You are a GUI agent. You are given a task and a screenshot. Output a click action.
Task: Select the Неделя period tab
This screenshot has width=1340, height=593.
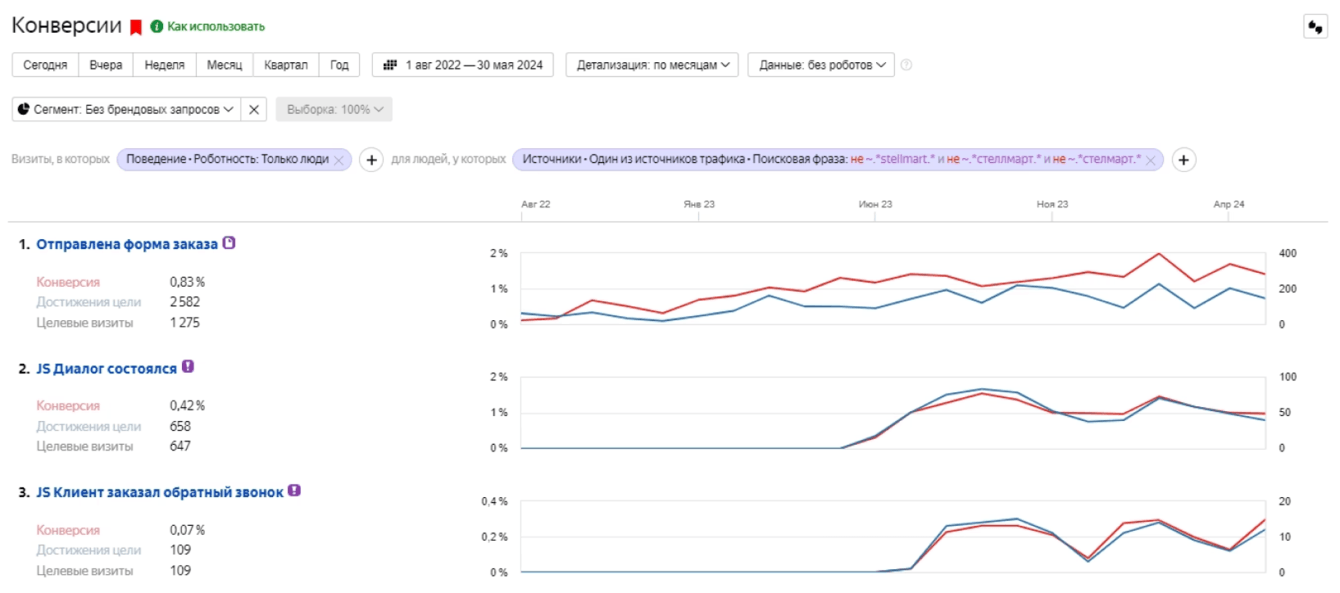pos(164,65)
